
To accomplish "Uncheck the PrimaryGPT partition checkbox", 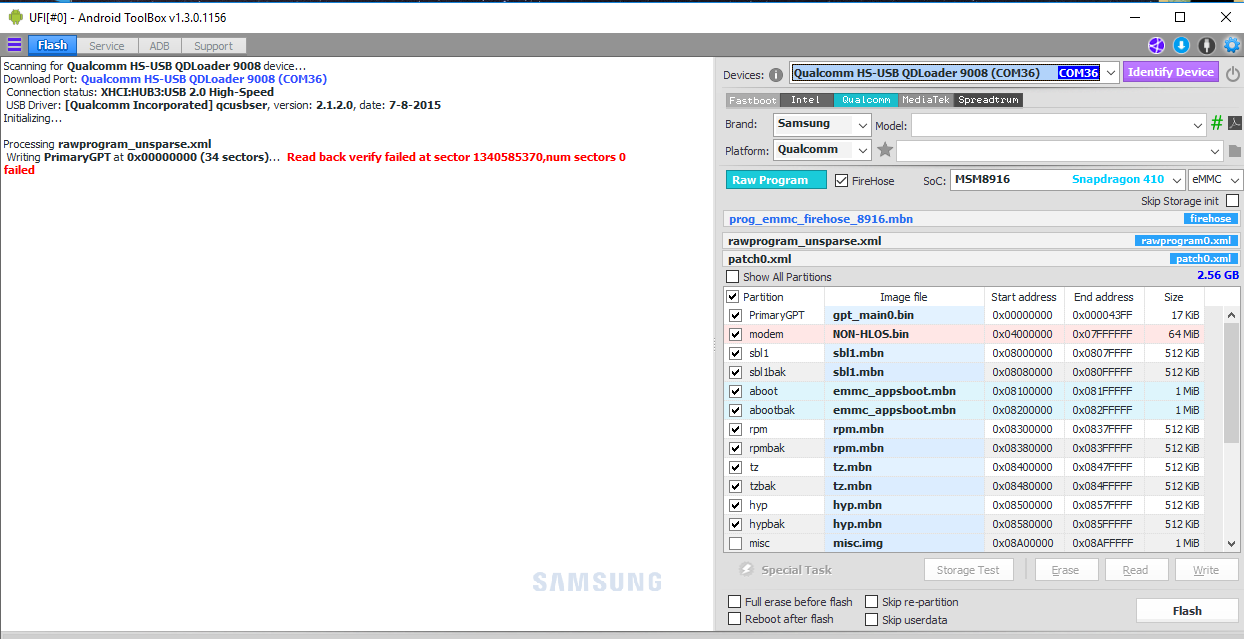I will [x=736, y=315].
